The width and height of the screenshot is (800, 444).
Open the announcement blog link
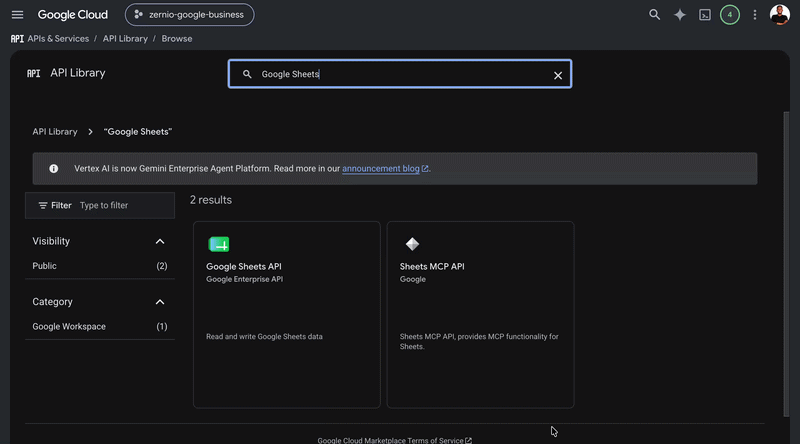point(385,168)
